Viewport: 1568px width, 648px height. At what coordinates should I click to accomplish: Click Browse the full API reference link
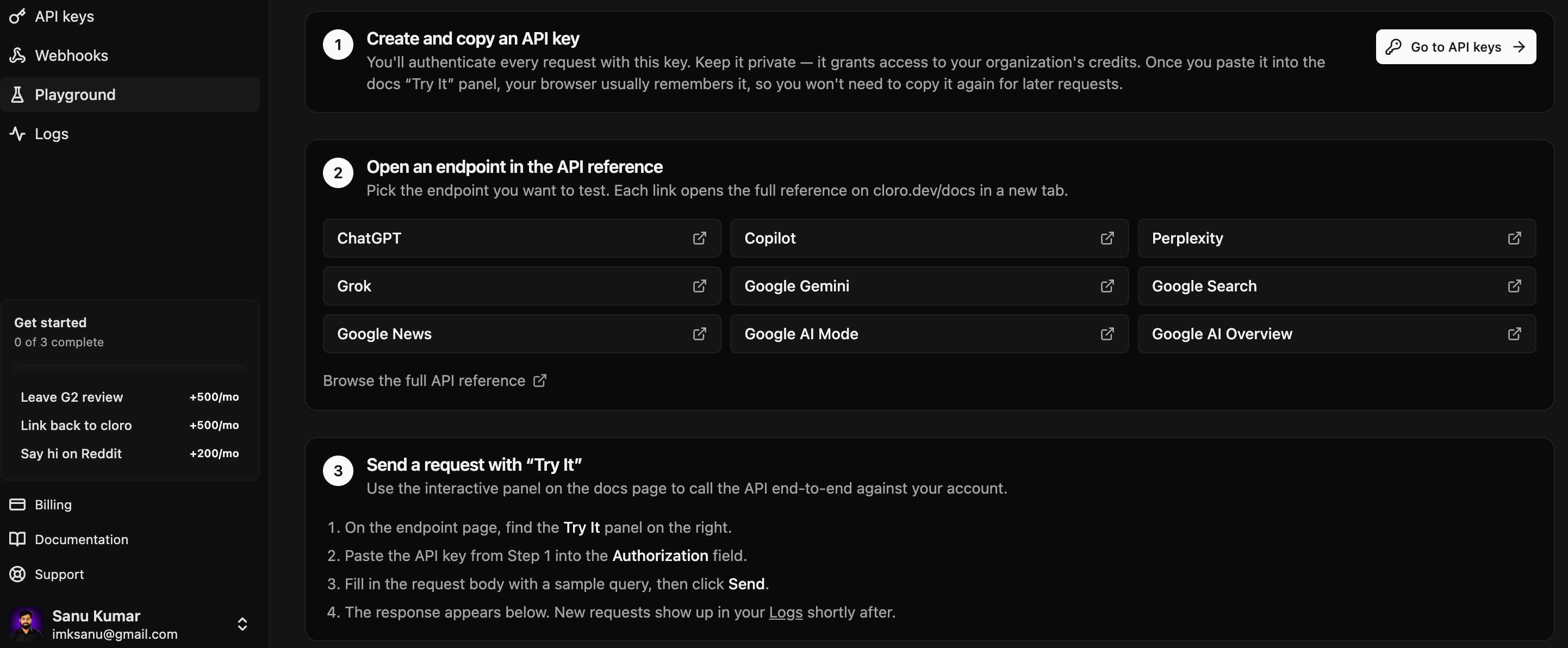coord(434,381)
